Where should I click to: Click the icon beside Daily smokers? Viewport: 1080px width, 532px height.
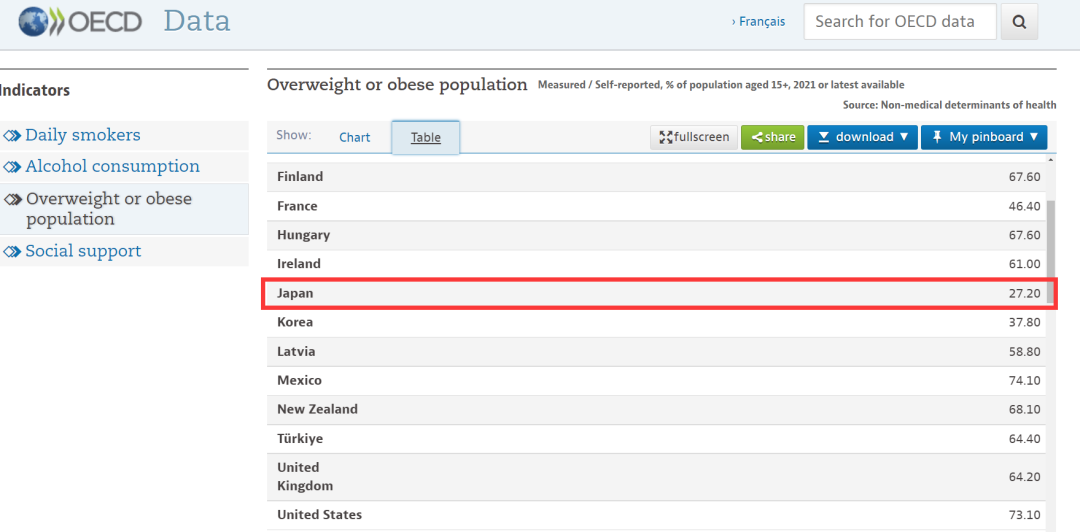pos(12,136)
